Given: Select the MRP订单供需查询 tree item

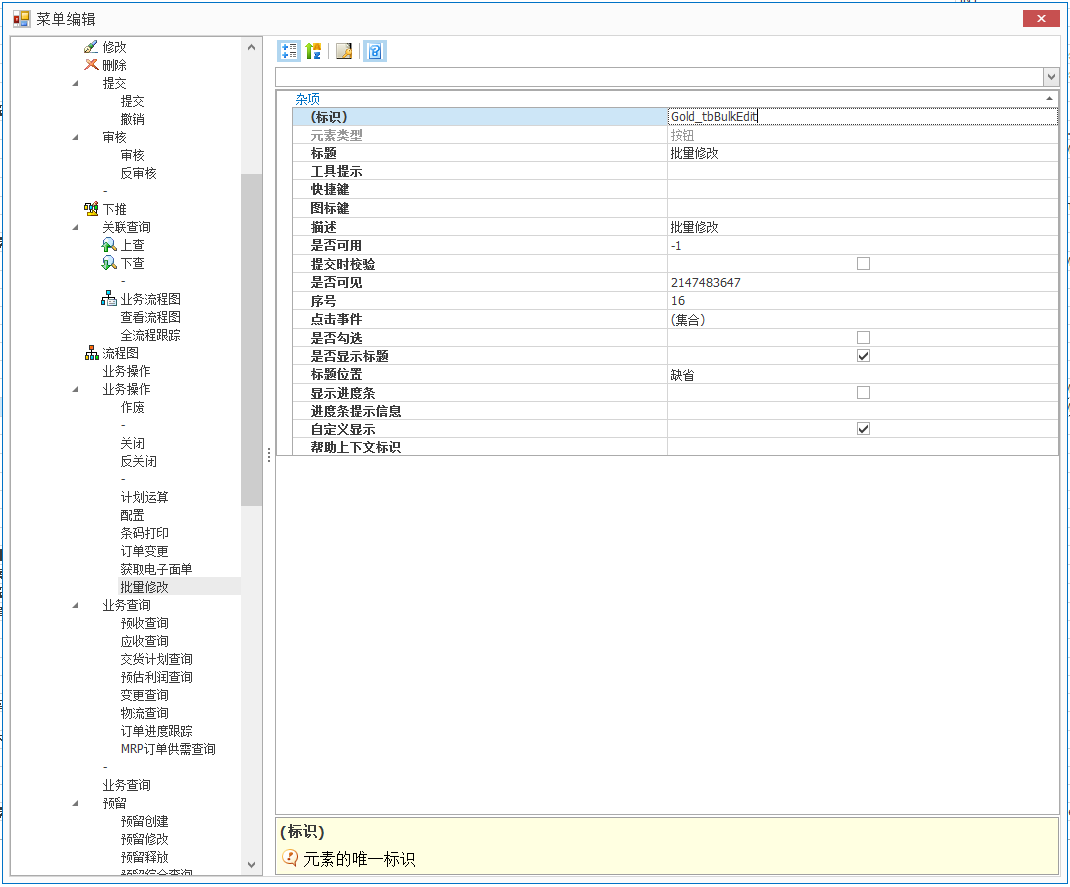Looking at the screenshot, I should click(168, 749).
